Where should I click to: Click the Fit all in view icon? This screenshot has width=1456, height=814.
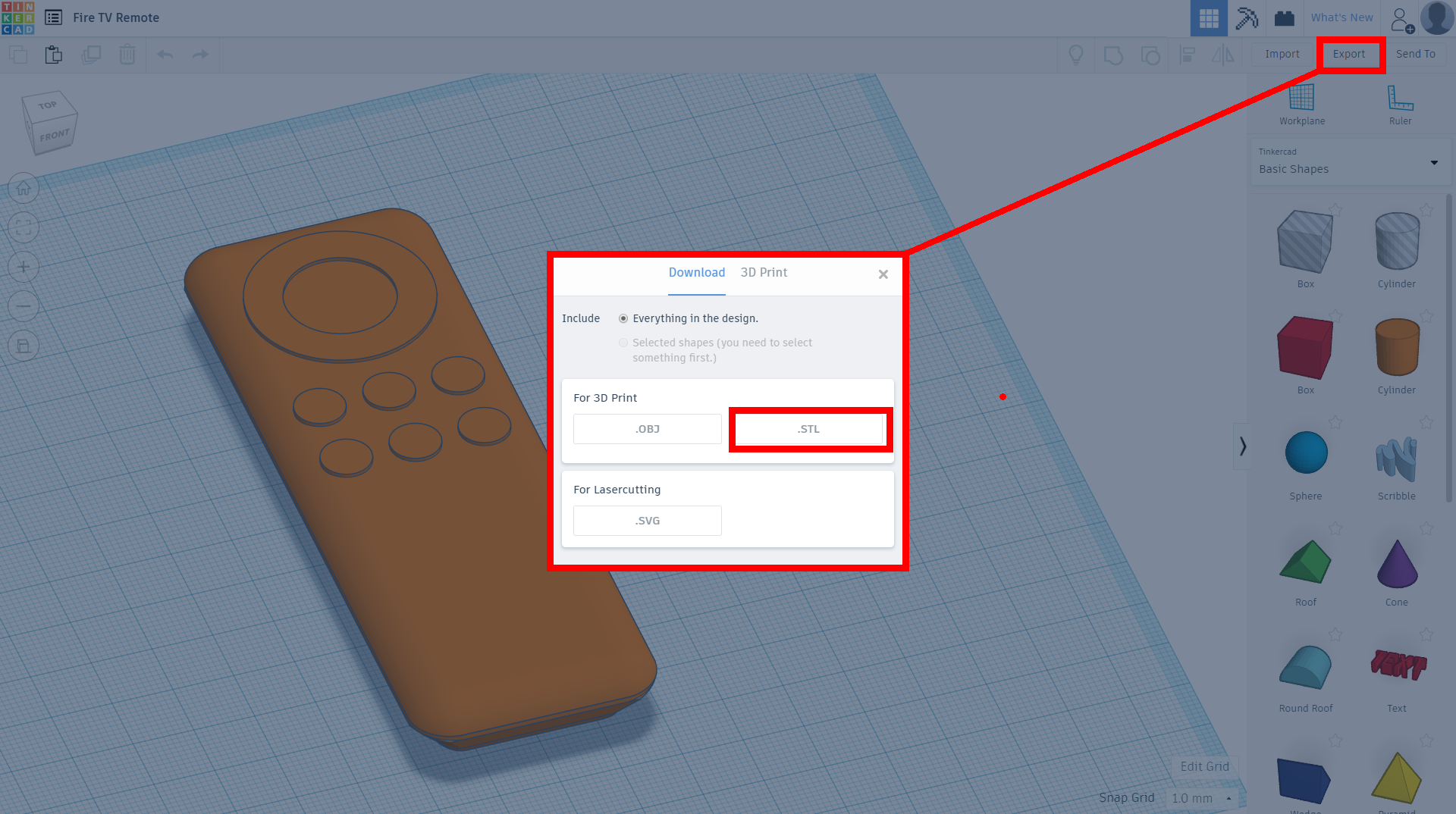coord(24,227)
